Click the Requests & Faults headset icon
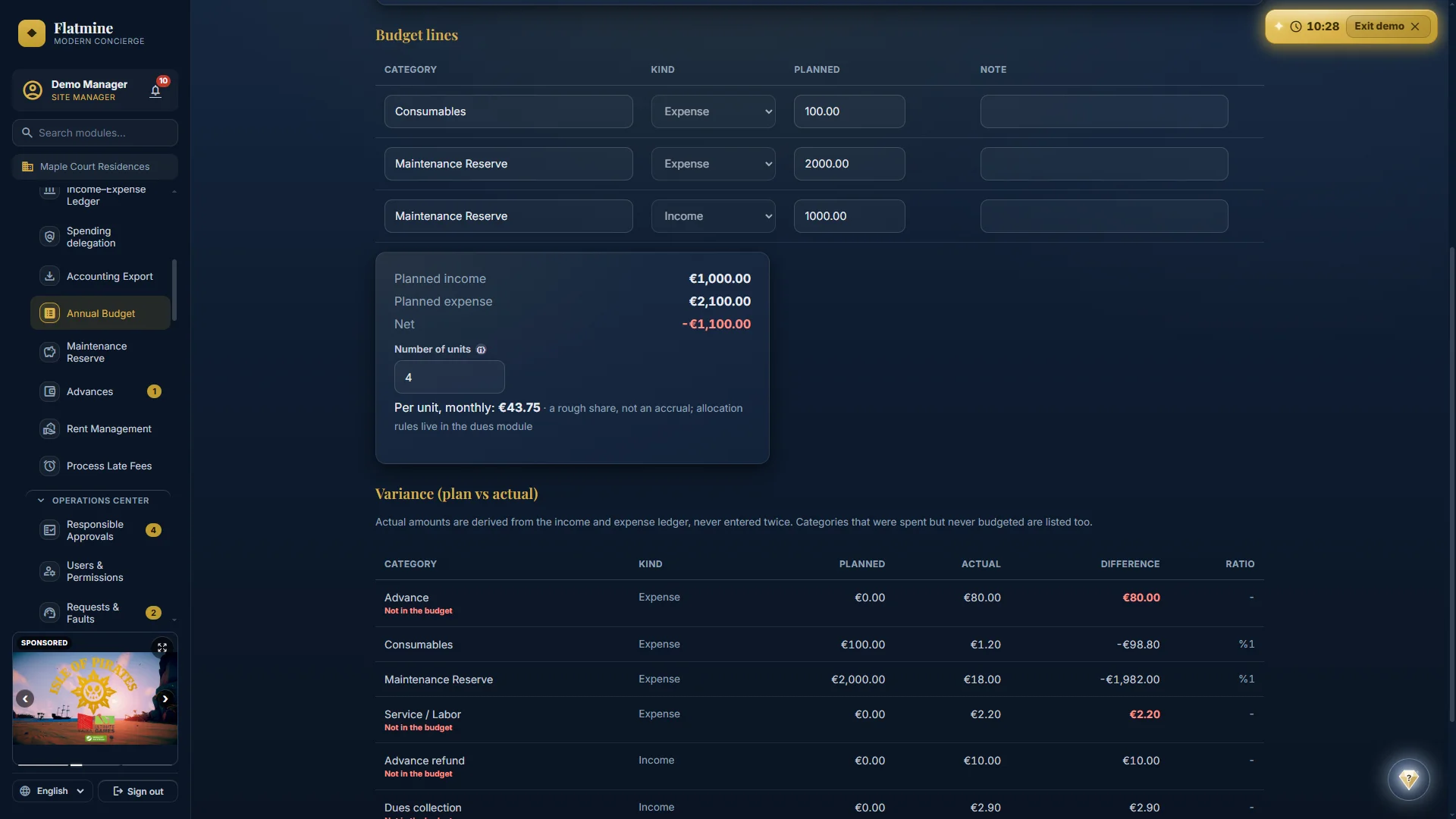Screen dimensions: 1456x819 click(x=49, y=613)
